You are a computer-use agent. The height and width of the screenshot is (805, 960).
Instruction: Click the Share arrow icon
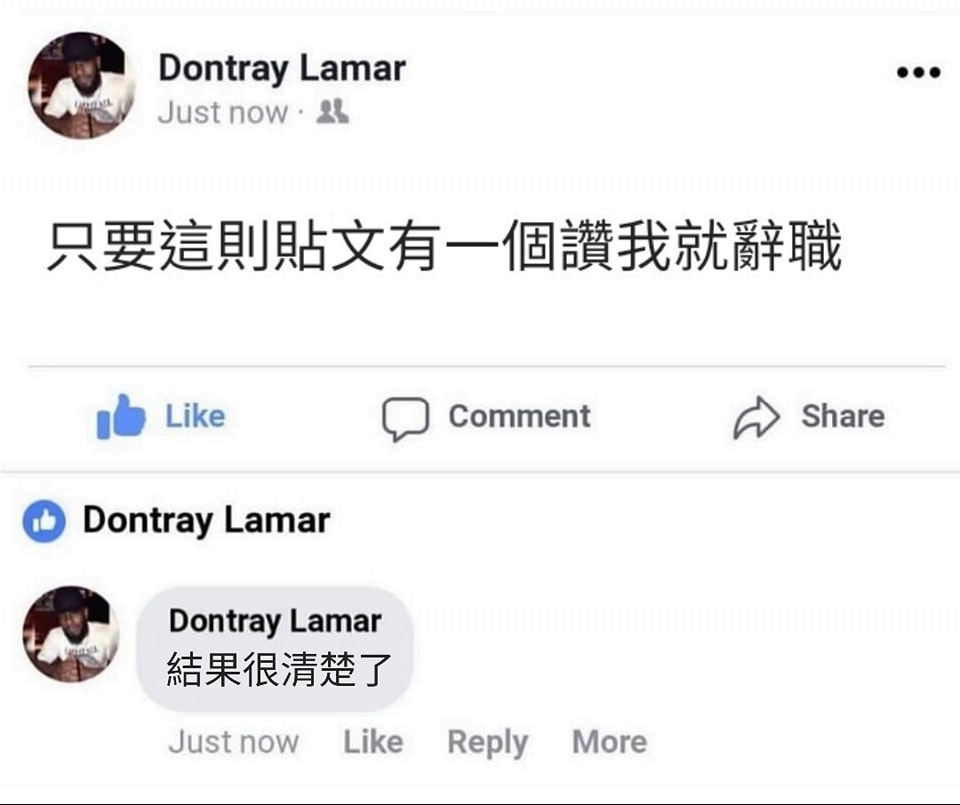pos(757,417)
